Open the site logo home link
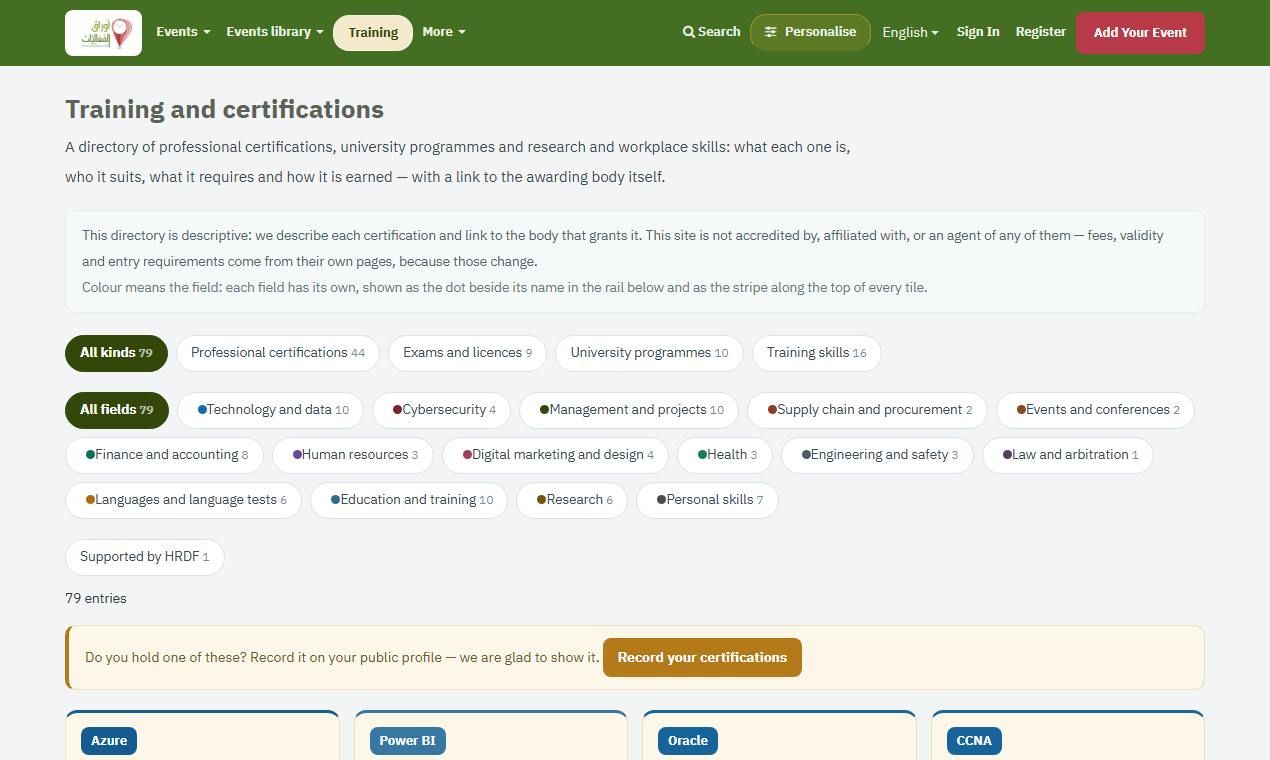The width and height of the screenshot is (1270, 760). pos(103,33)
